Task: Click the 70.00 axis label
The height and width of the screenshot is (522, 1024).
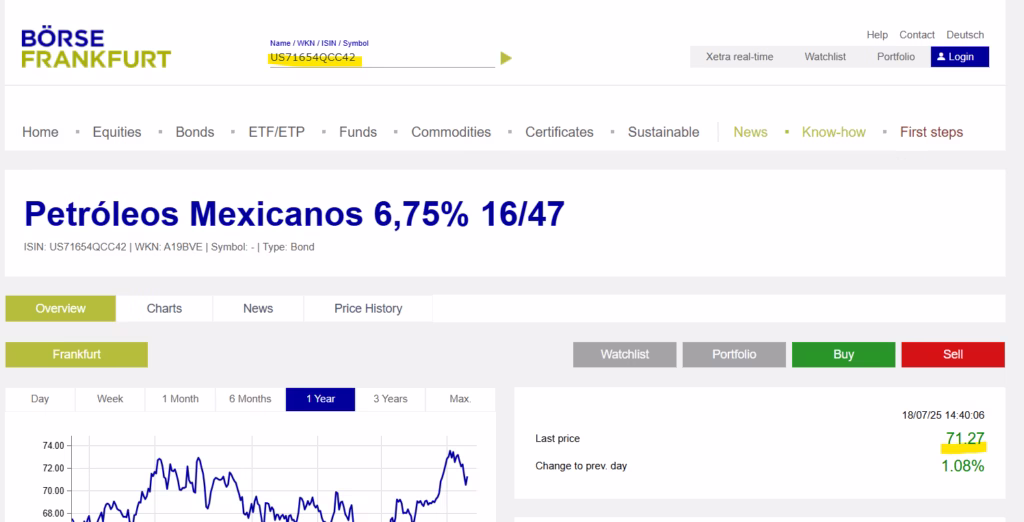Action: 54,491
